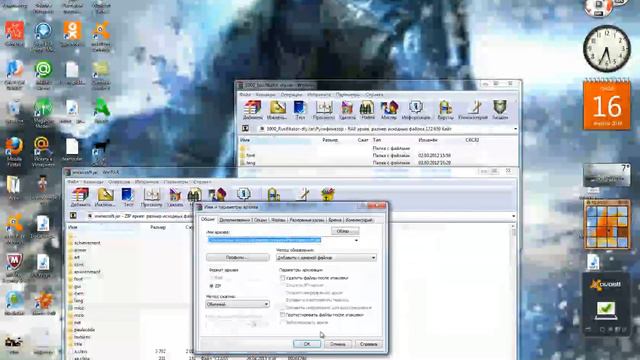Click Профили... button
Screen dimensions: 640x360
238,258
